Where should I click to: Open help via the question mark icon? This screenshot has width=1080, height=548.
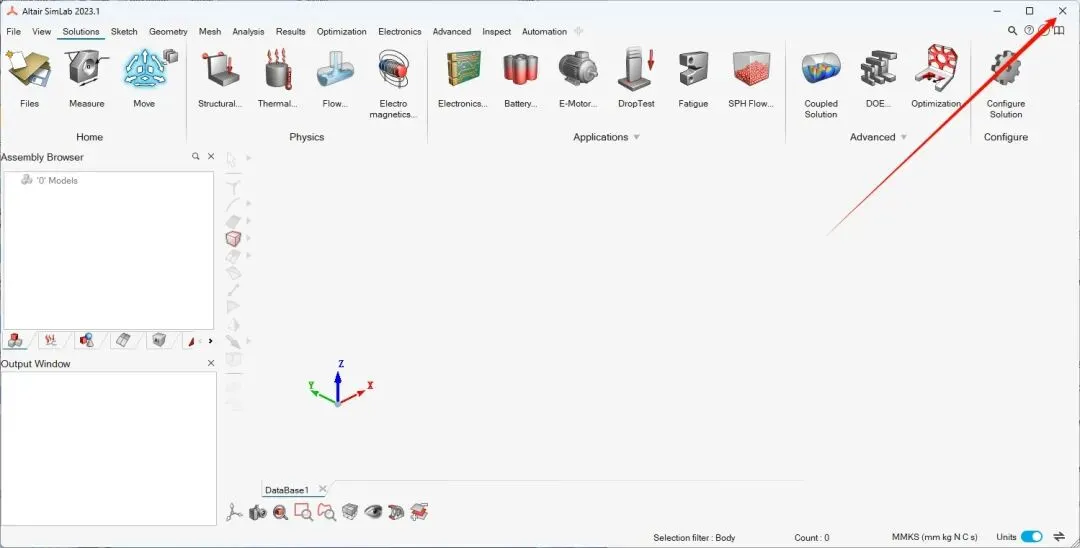point(1029,31)
